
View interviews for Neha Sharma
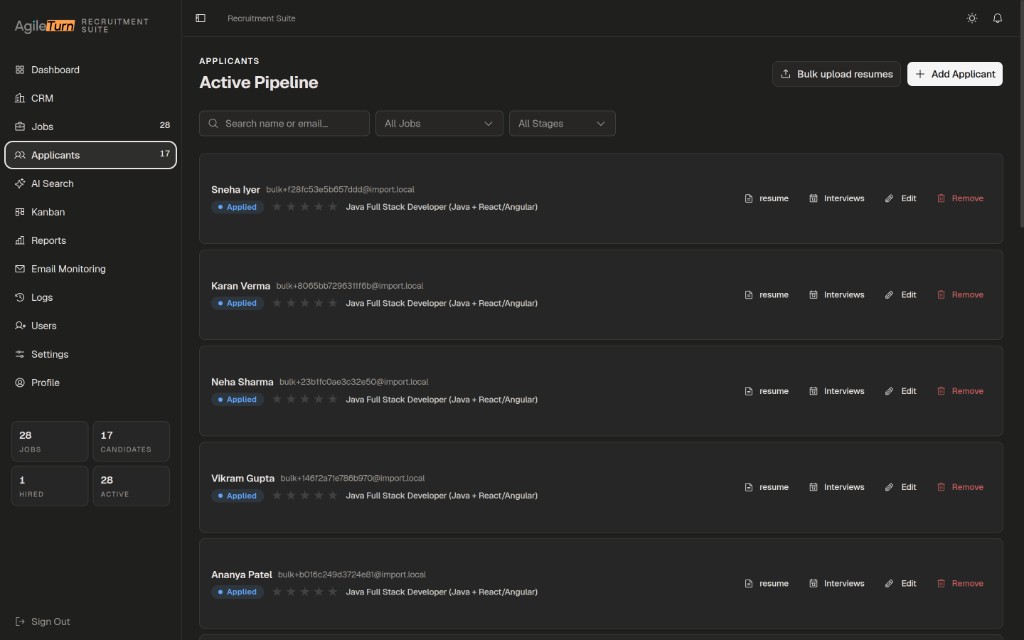pyautogui.click(x=837, y=391)
